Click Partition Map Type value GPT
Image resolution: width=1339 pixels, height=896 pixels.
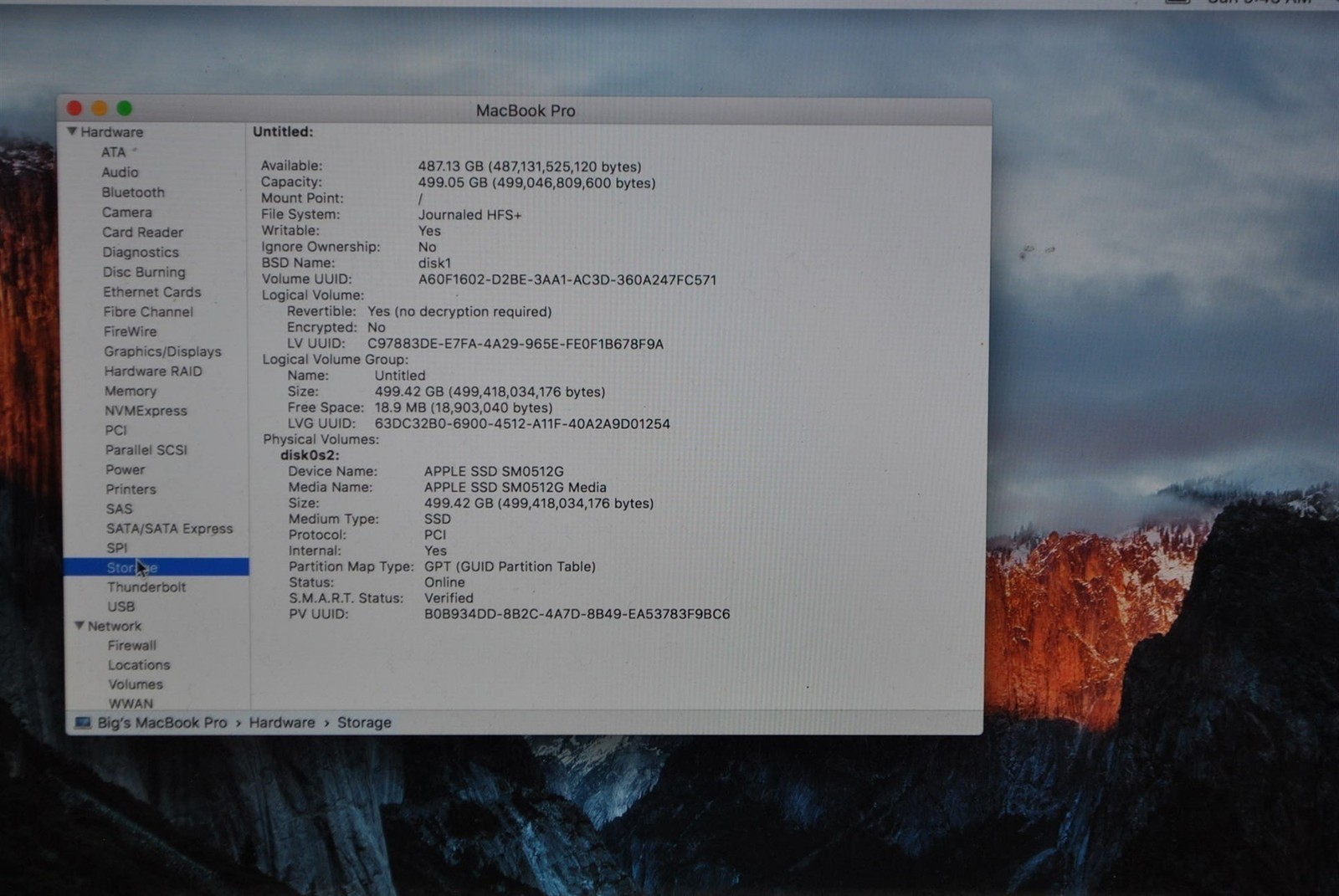510,566
